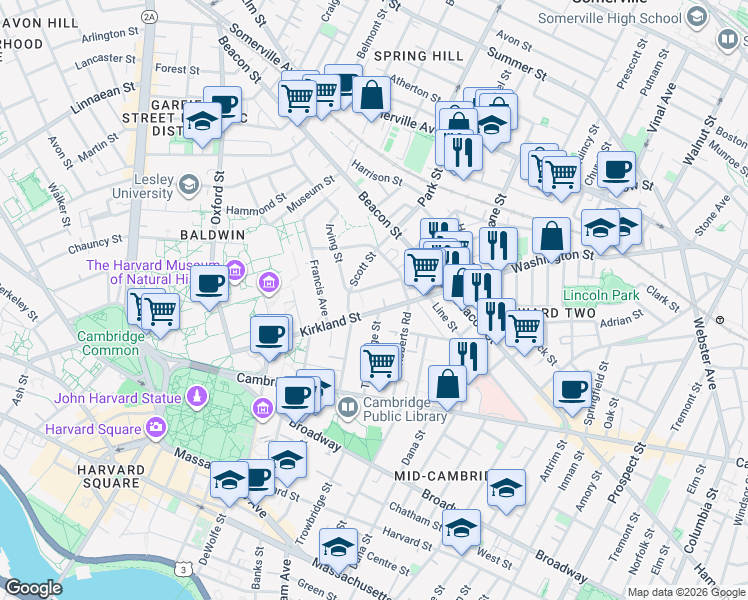This screenshot has height=600, width=748.
Task: Click restaurant marker below Somerville Ave near Park St
Action: [x=463, y=153]
